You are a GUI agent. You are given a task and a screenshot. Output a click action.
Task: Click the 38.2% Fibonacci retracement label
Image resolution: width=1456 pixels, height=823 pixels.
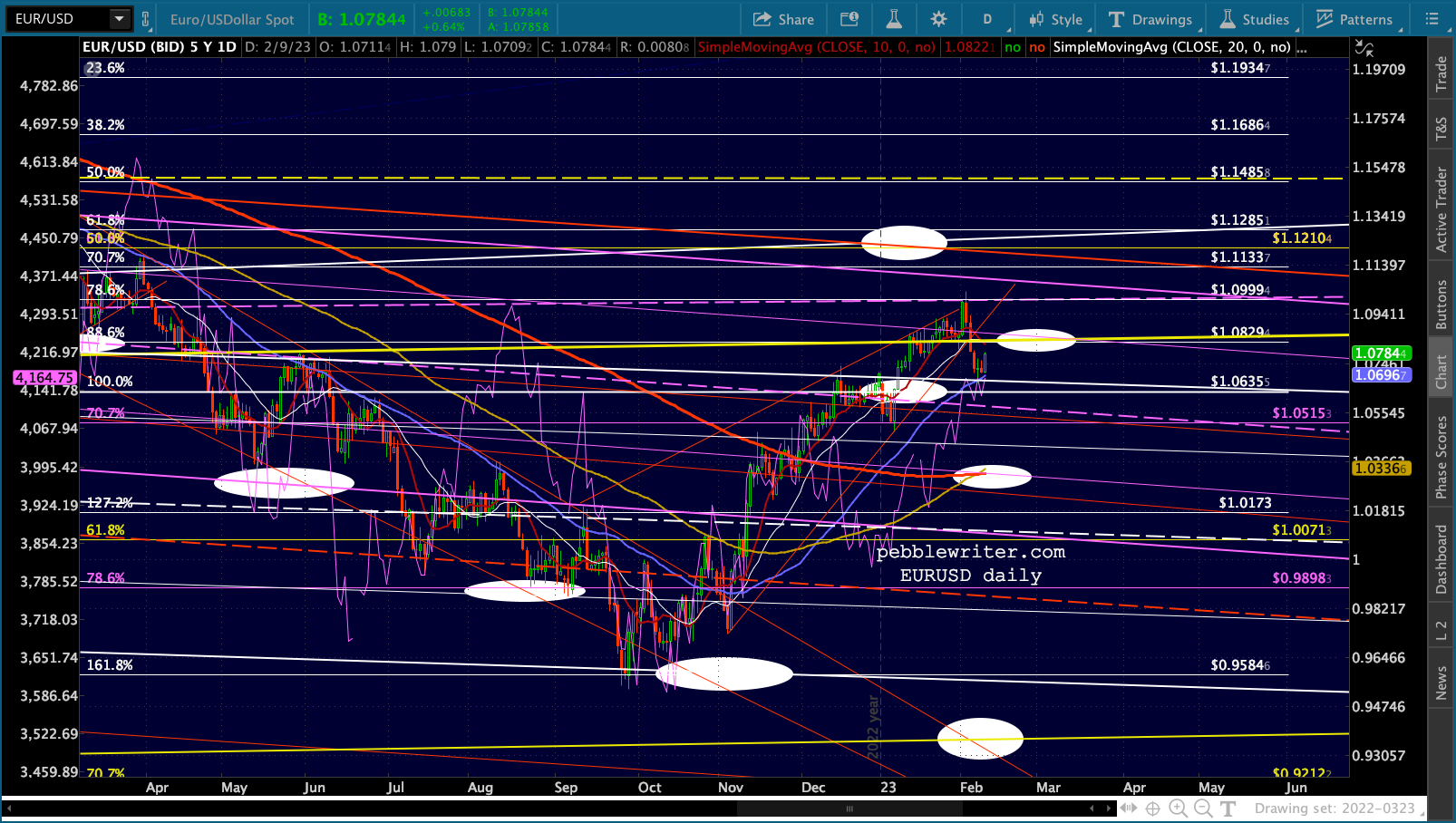tap(105, 125)
